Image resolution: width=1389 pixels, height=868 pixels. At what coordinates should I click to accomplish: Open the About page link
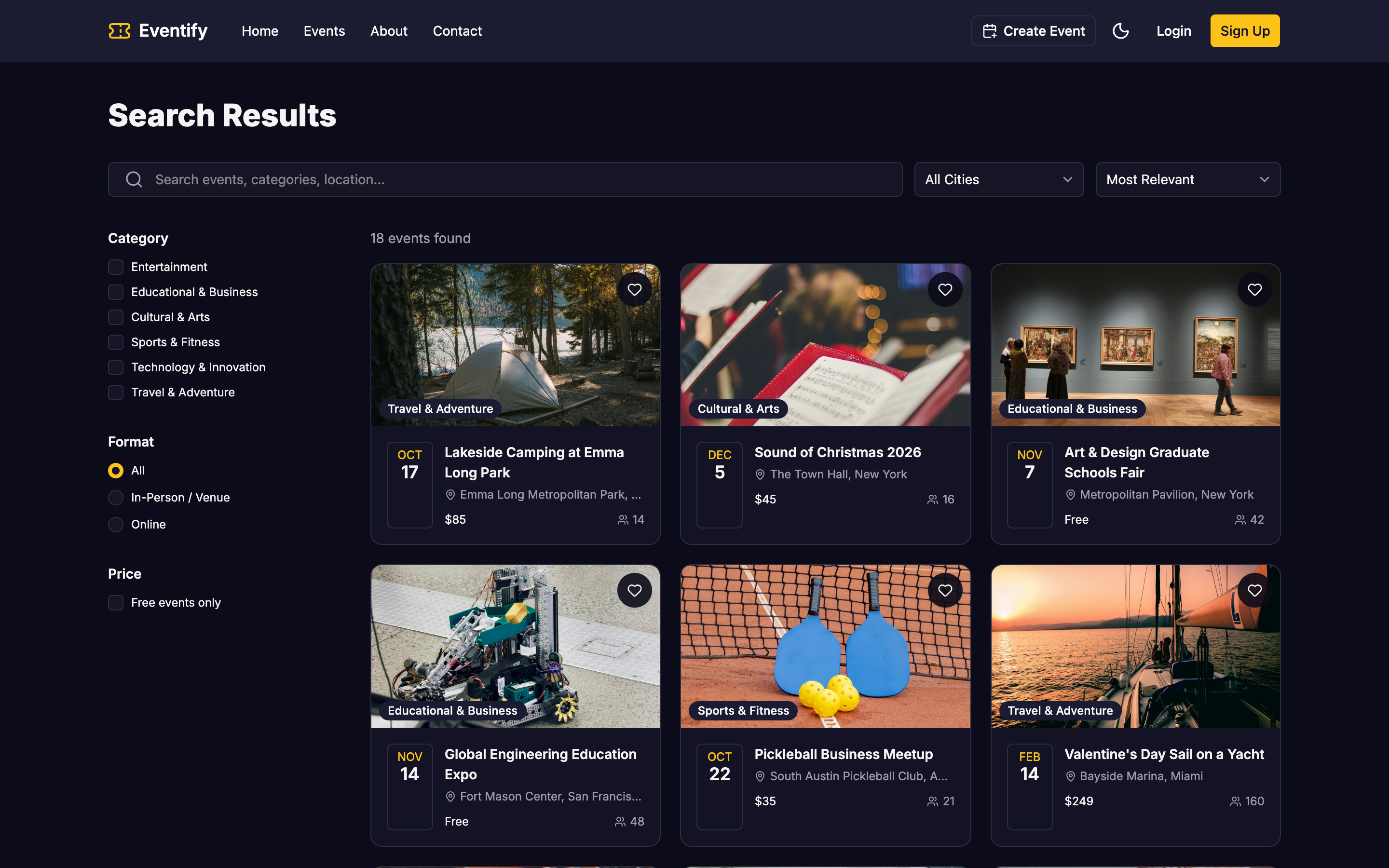tap(389, 31)
